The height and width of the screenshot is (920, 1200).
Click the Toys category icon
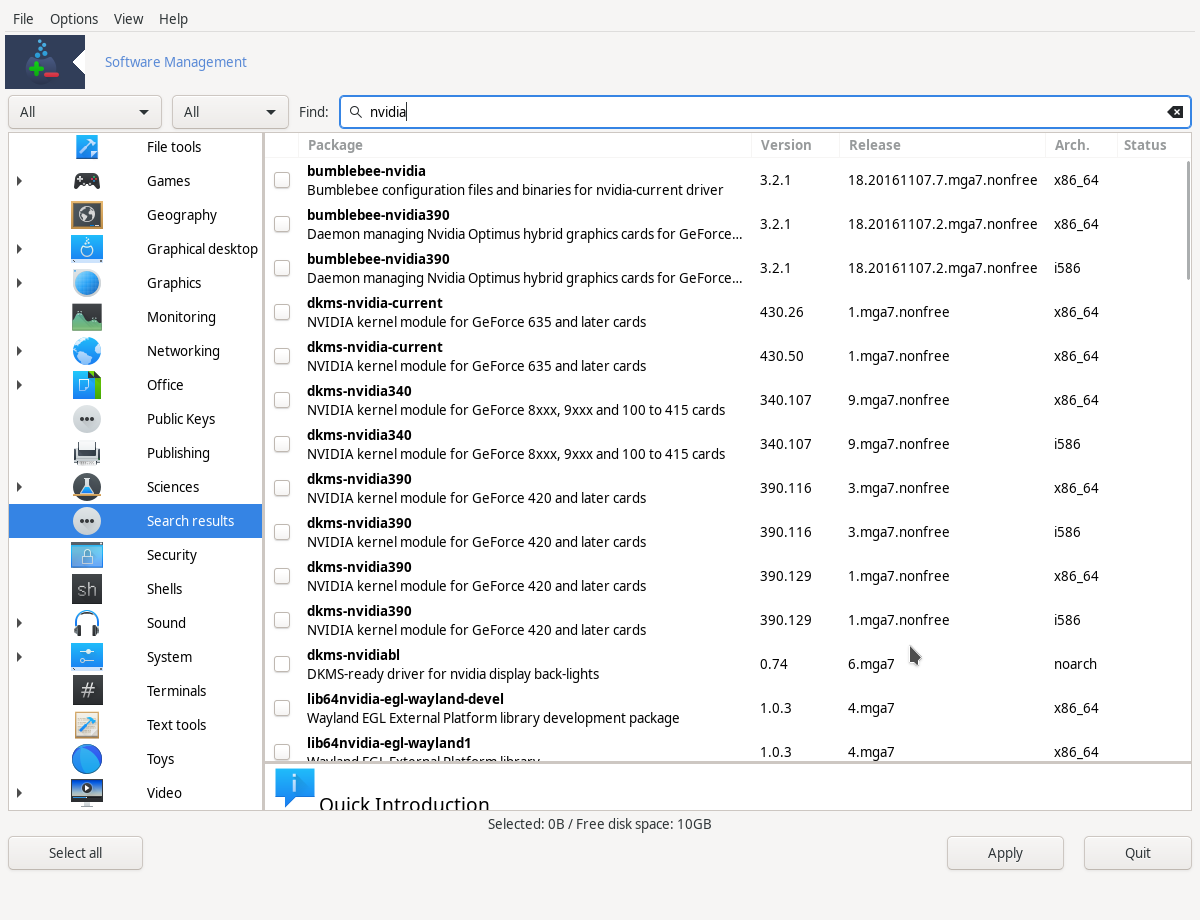(87, 759)
